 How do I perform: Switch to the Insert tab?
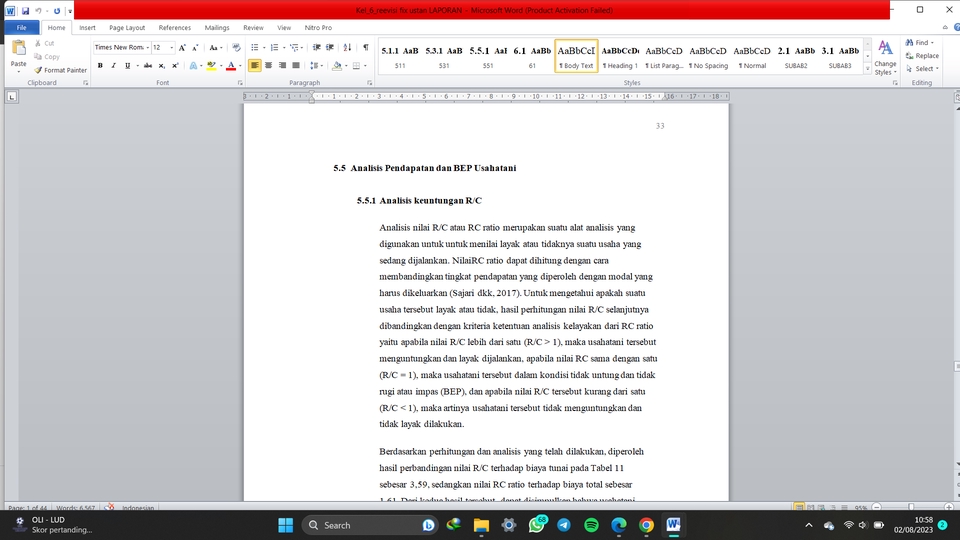87,28
